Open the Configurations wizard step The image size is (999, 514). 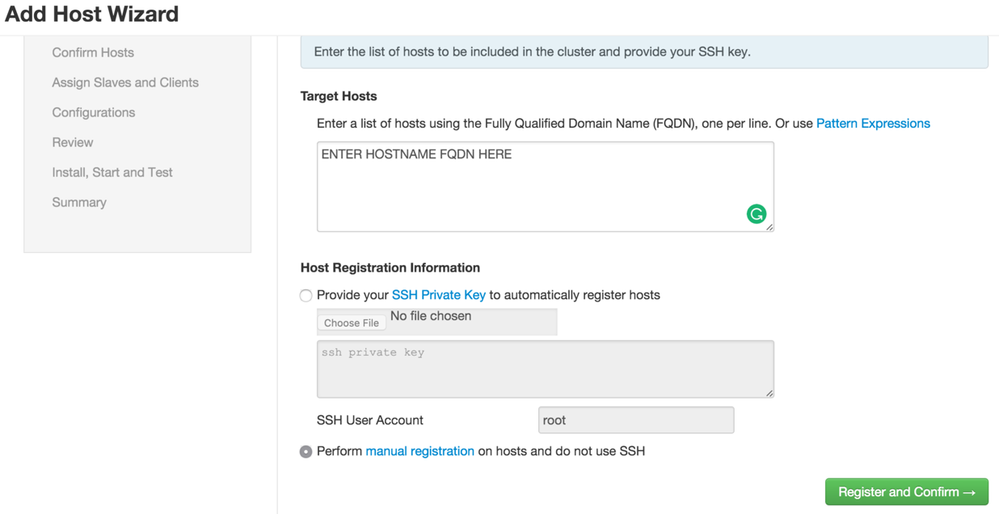[x=93, y=112]
